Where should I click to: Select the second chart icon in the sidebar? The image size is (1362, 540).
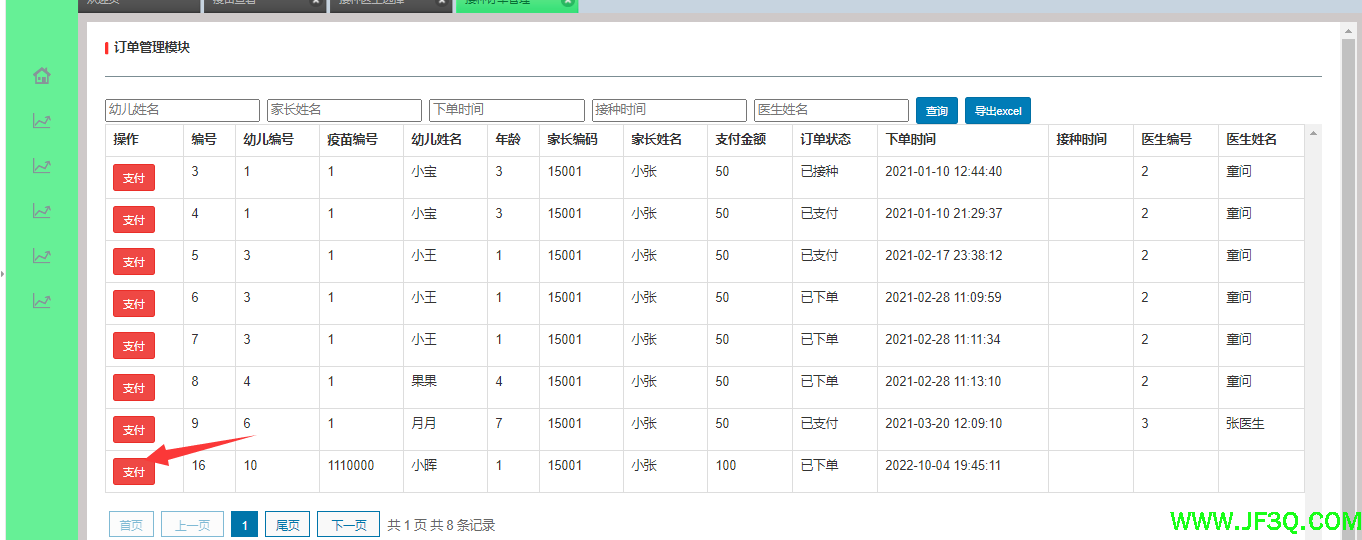pyautogui.click(x=41, y=166)
